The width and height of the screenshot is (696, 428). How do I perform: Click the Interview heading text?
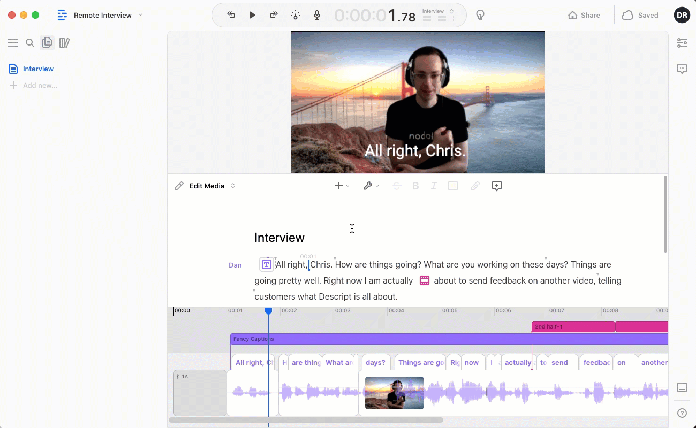[x=279, y=238]
